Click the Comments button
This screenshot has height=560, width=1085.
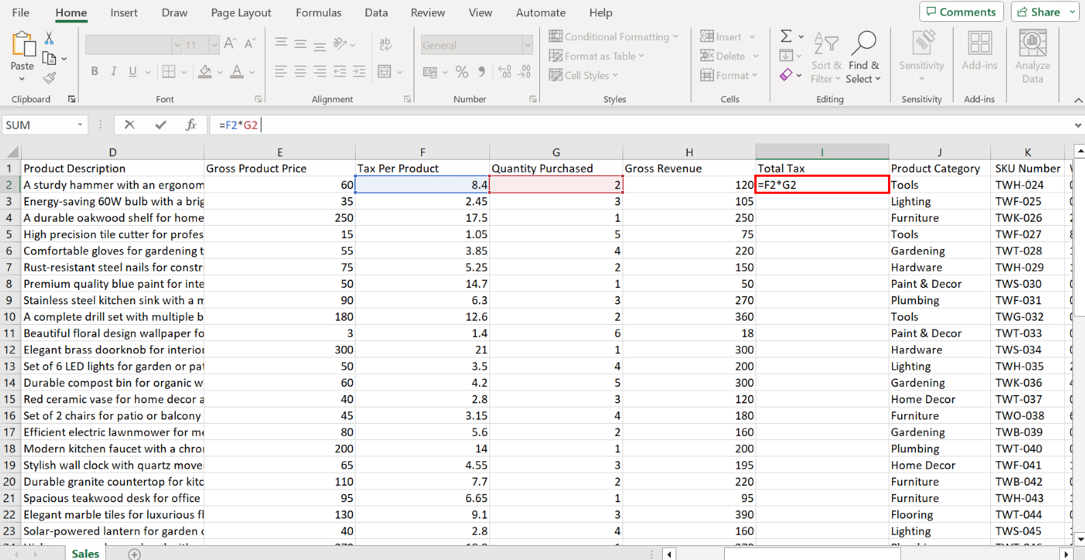click(961, 12)
